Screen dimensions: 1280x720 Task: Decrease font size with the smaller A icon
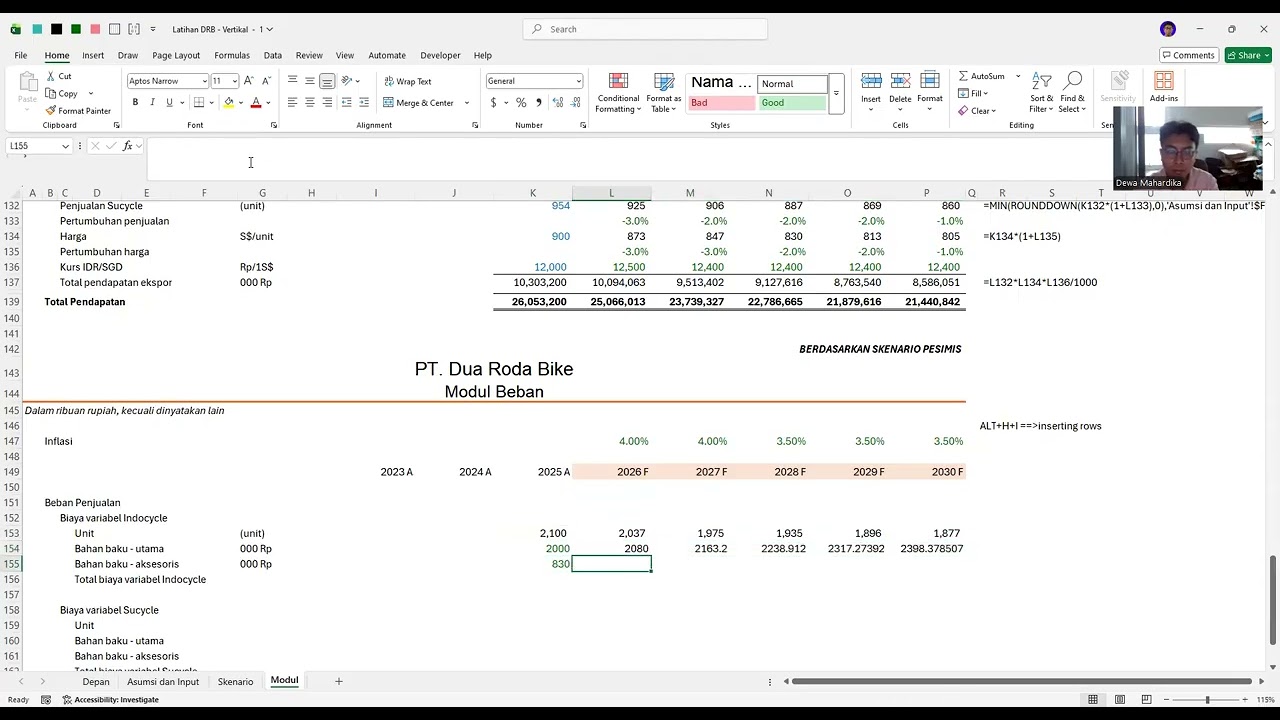pyautogui.click(x=265, y=81)
